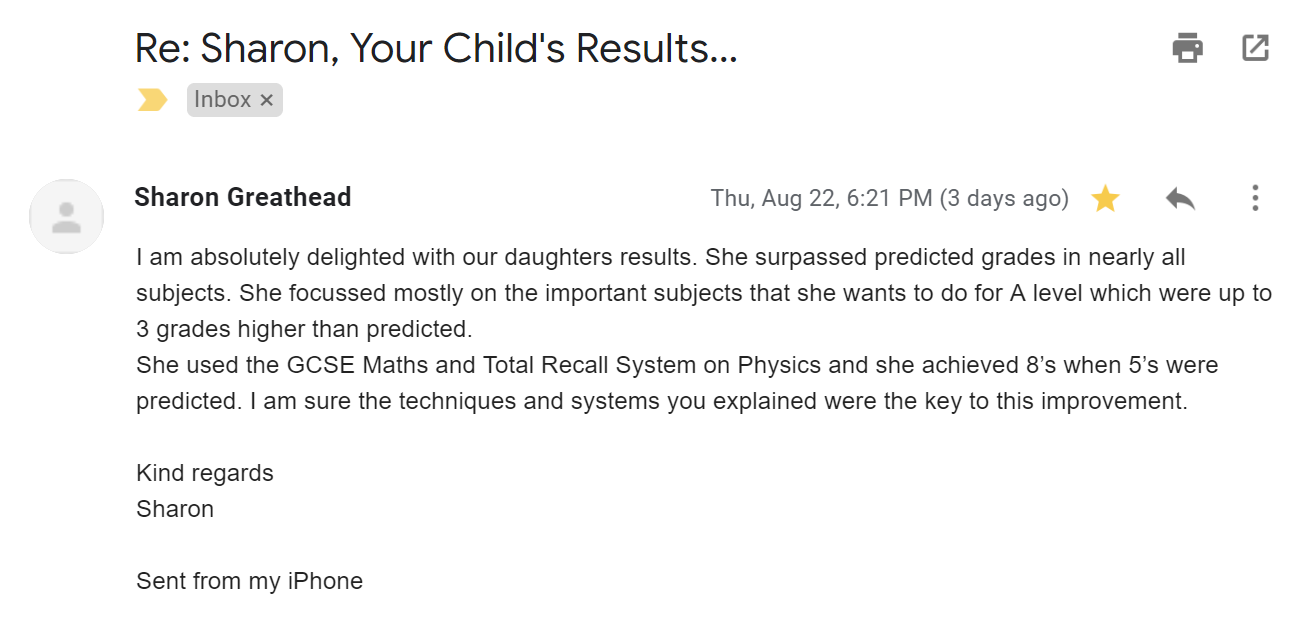The width and height of the screenshot is (1300, 625).
Task: Open the email in a new window
Action: [1255, 48]
